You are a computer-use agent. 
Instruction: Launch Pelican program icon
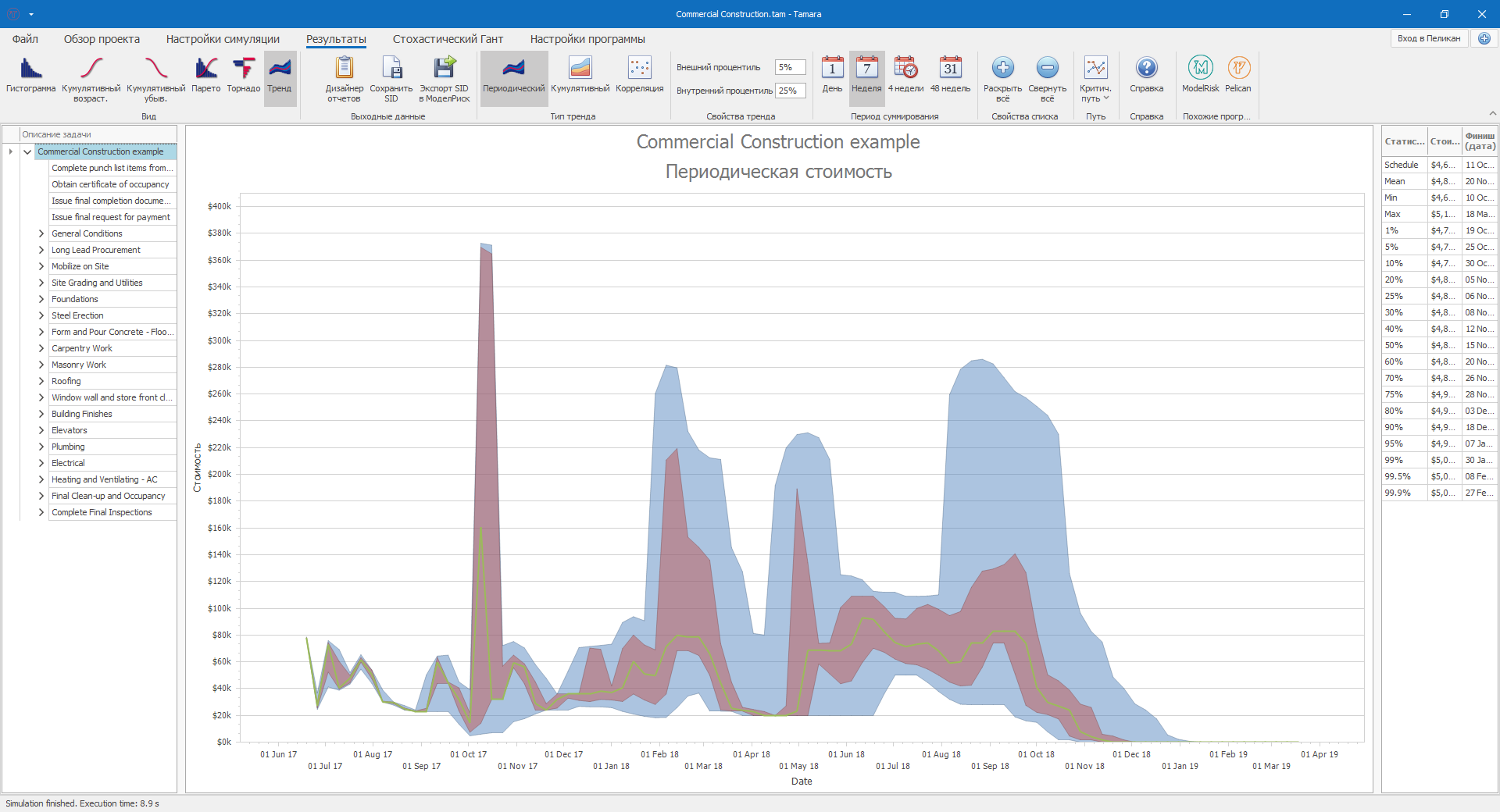[1238, 75]
